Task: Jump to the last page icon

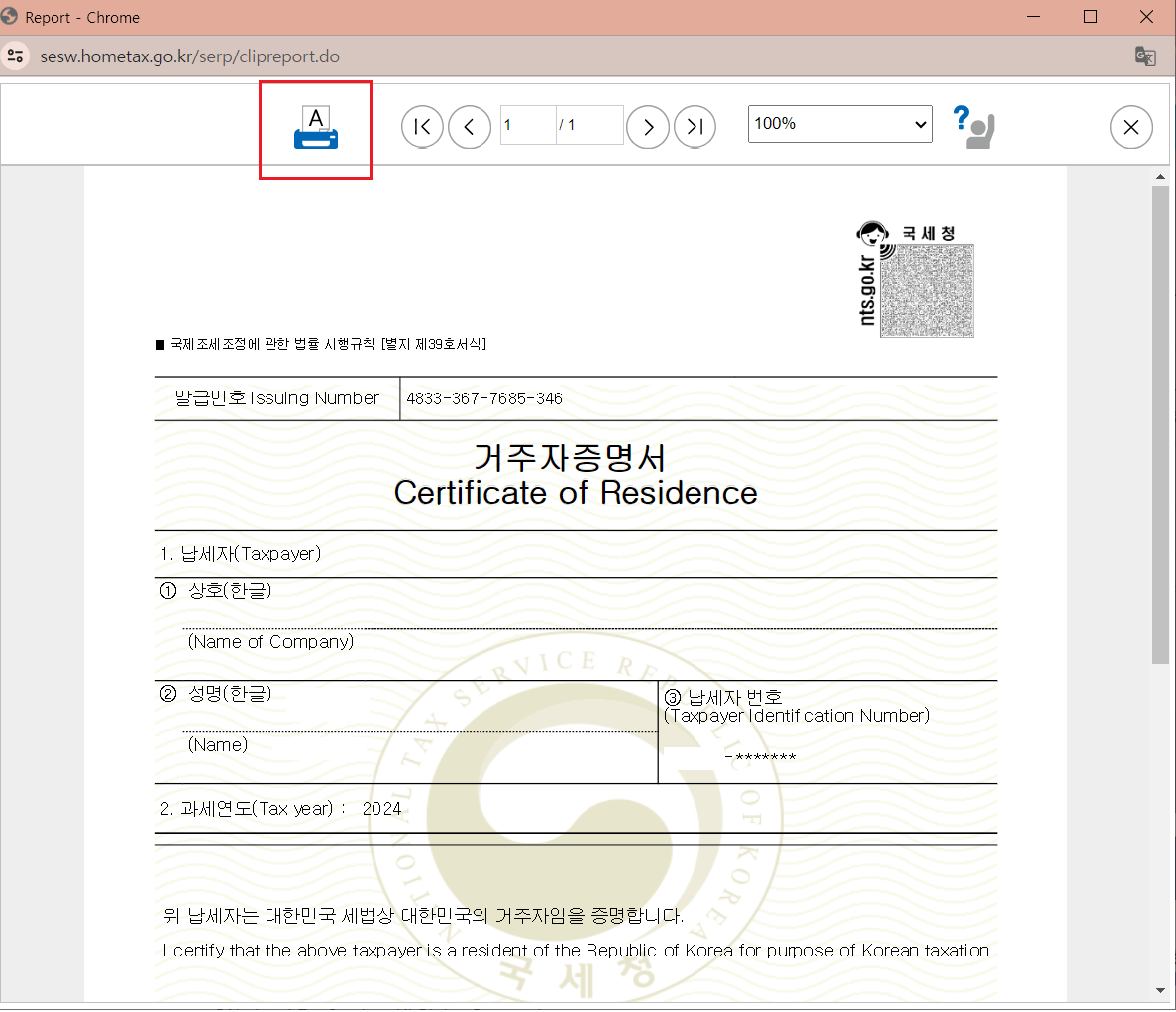Action: [695, 126]
